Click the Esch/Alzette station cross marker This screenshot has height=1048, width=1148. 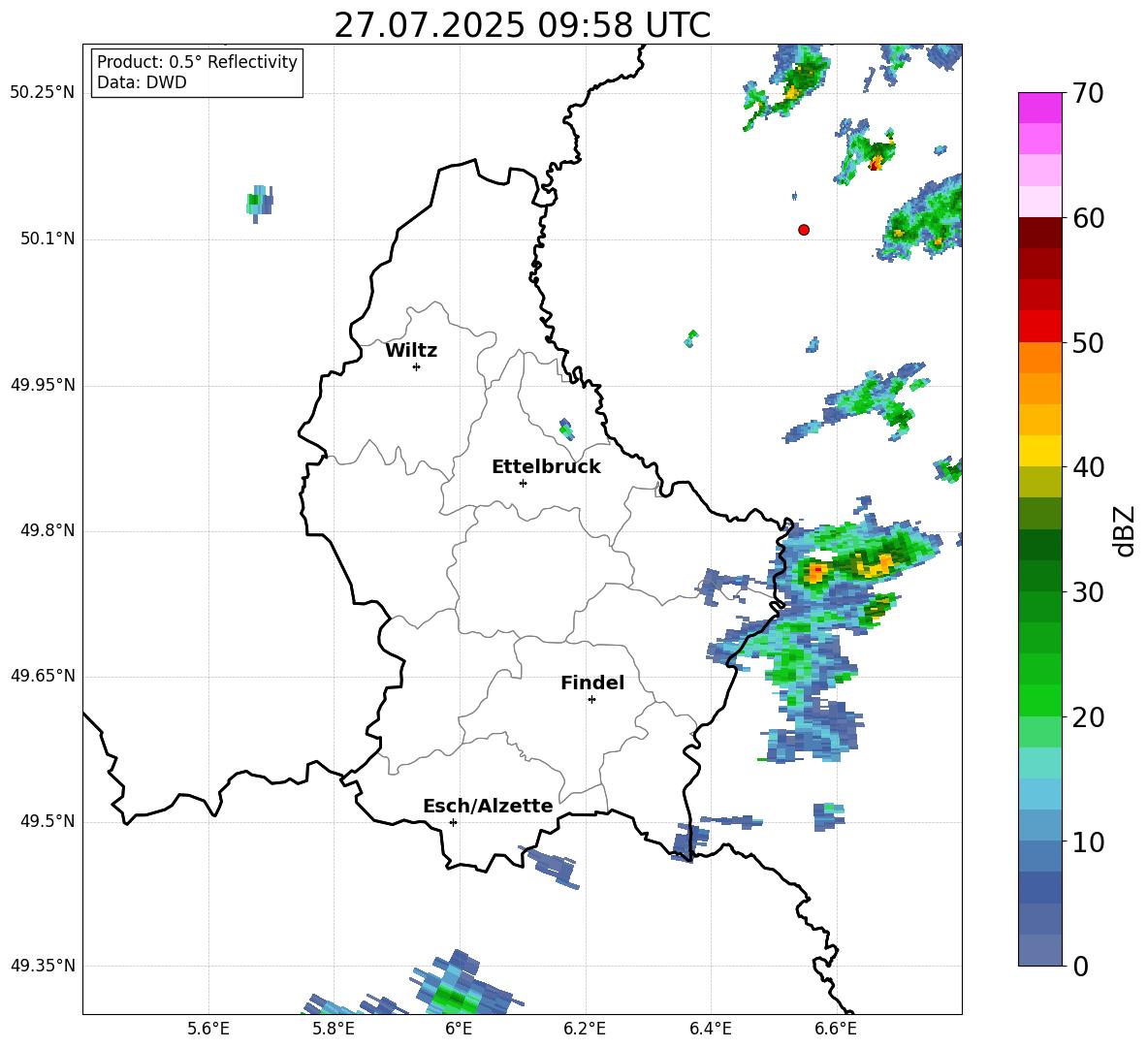tap(453, 822)
